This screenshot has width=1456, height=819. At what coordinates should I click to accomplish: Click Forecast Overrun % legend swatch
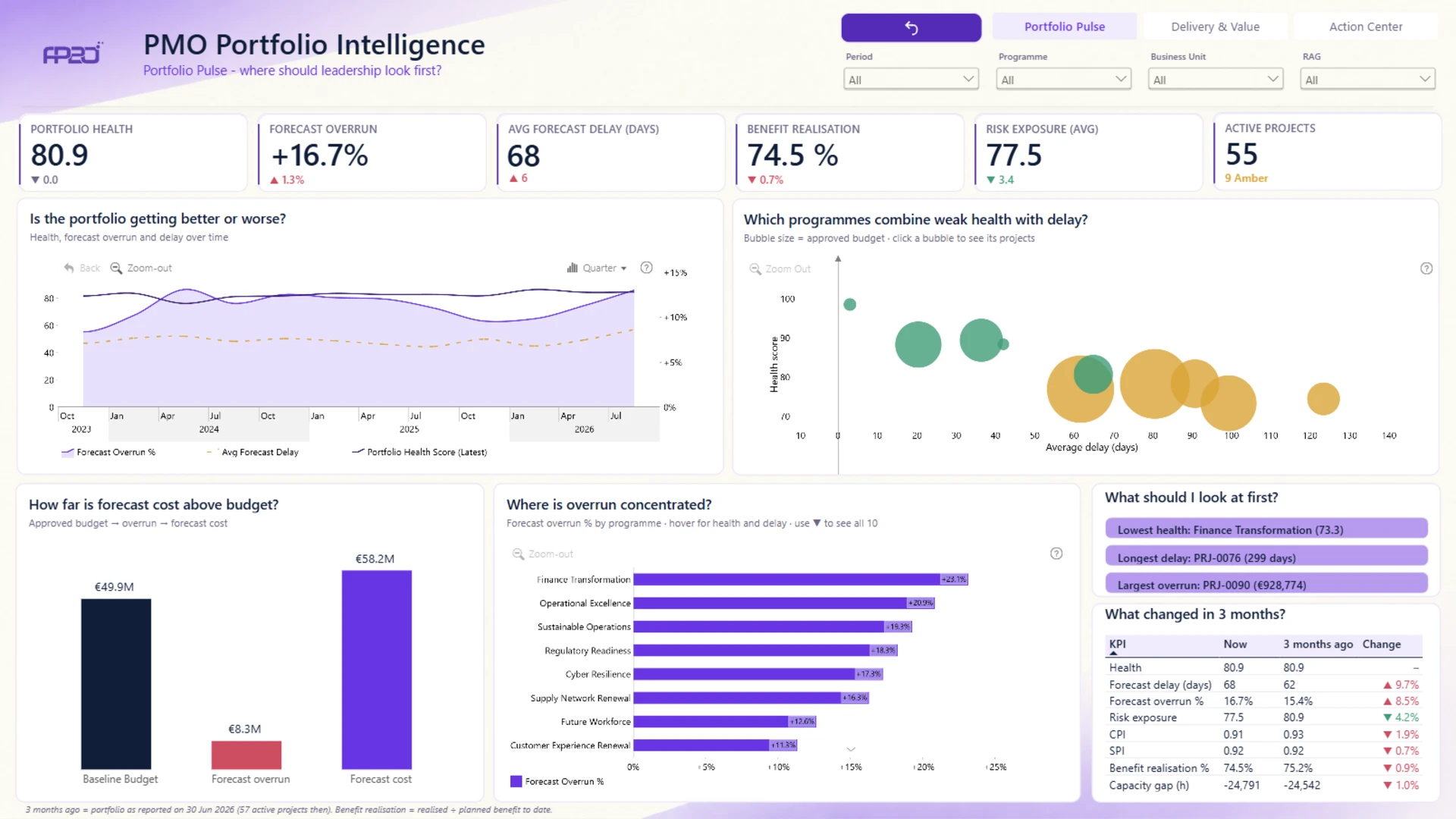(516, 781)
